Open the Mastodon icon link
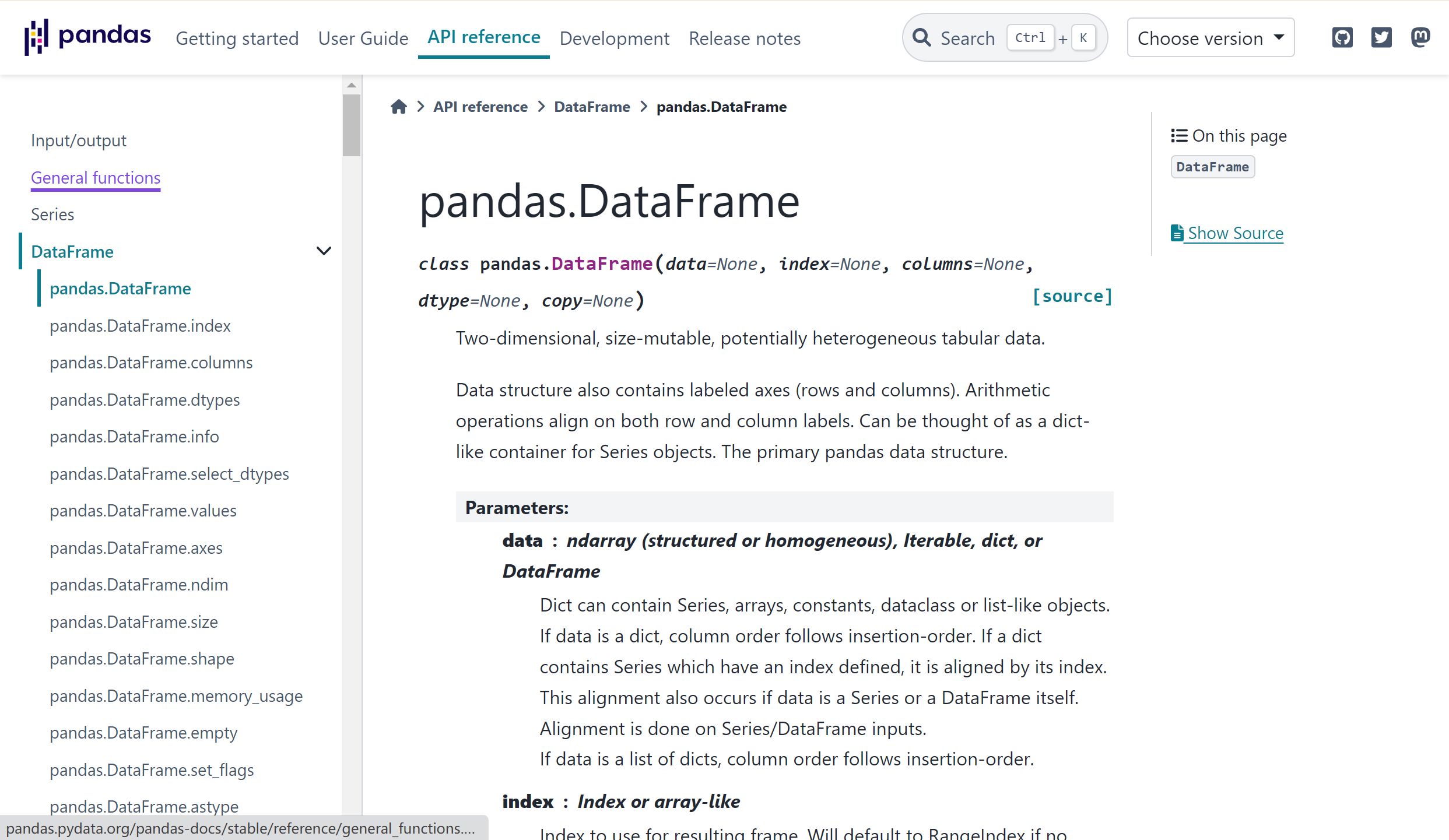This screenshot has height=840, width=1449. [x=1420, y=38]
